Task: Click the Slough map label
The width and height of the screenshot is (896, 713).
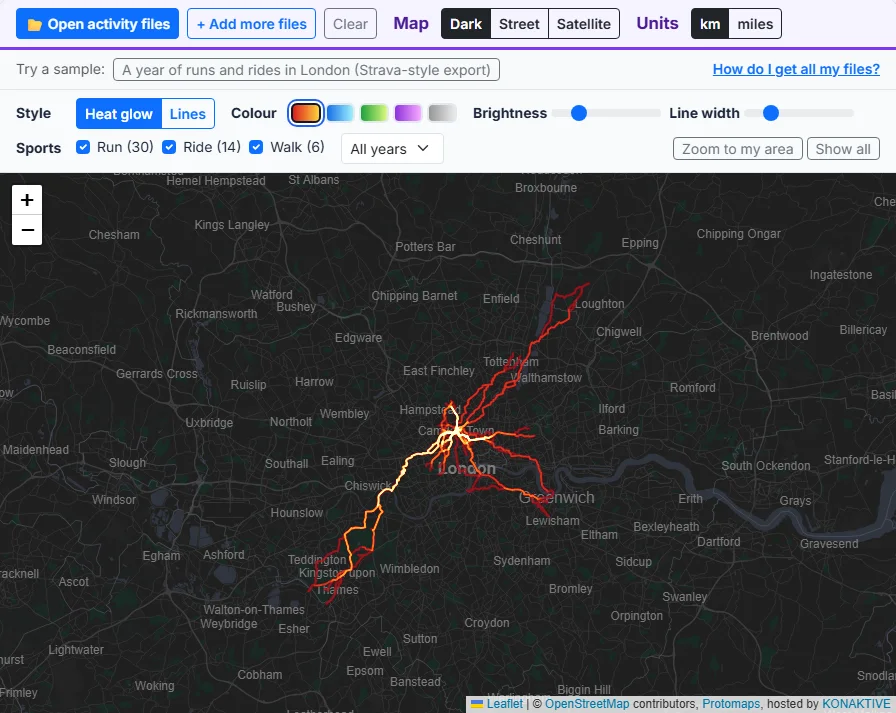Action: (127, 463)
